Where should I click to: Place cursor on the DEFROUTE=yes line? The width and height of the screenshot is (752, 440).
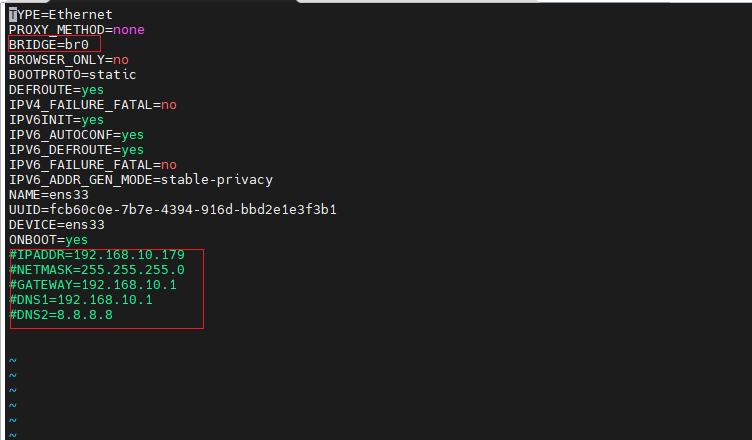56,90
